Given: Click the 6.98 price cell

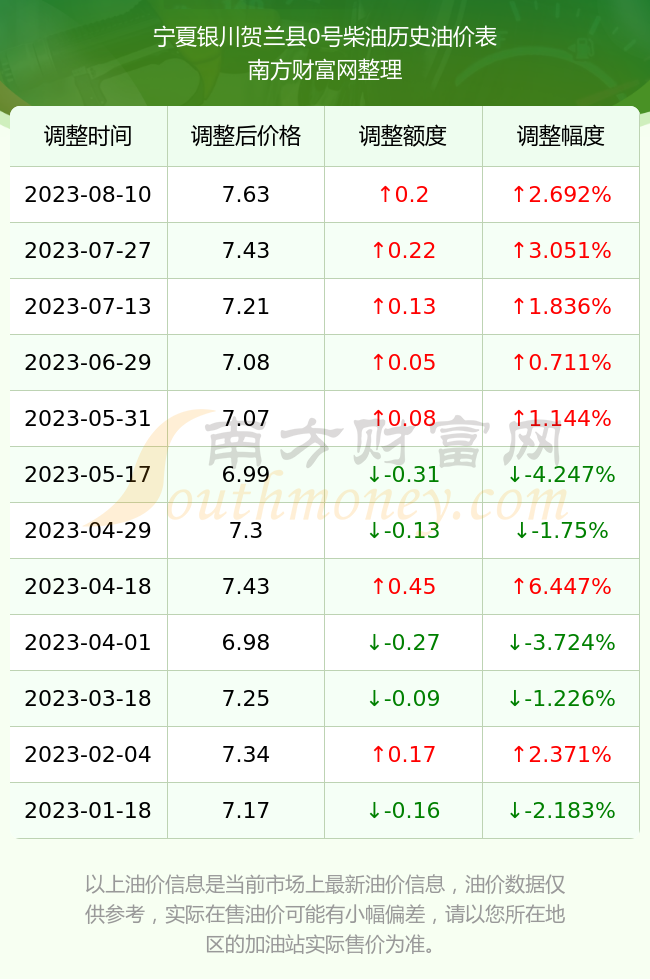Looking at the screenshot, I should [x=246, y=642].
